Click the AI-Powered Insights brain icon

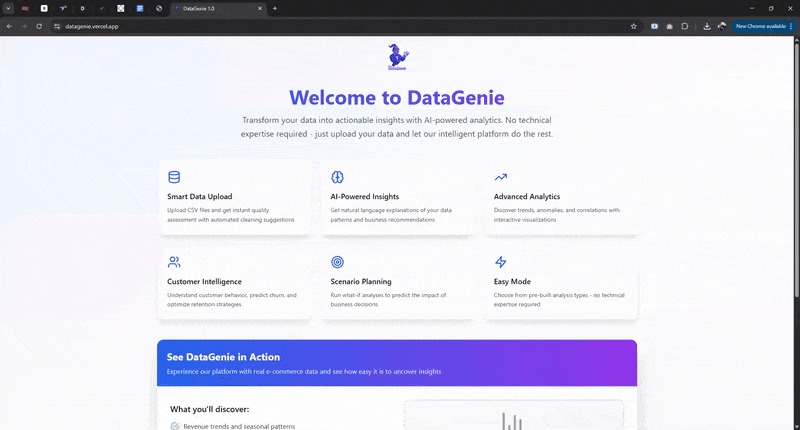337,177
